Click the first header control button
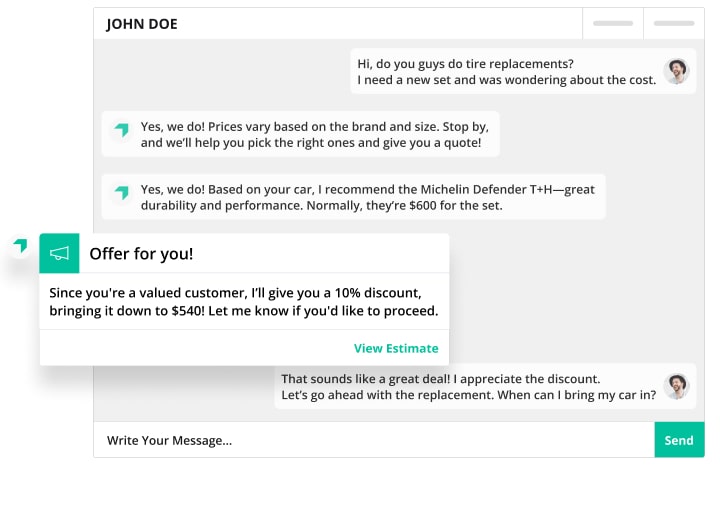Image resolution: width=720 pixels, height=516 pixels. [612, 23]
